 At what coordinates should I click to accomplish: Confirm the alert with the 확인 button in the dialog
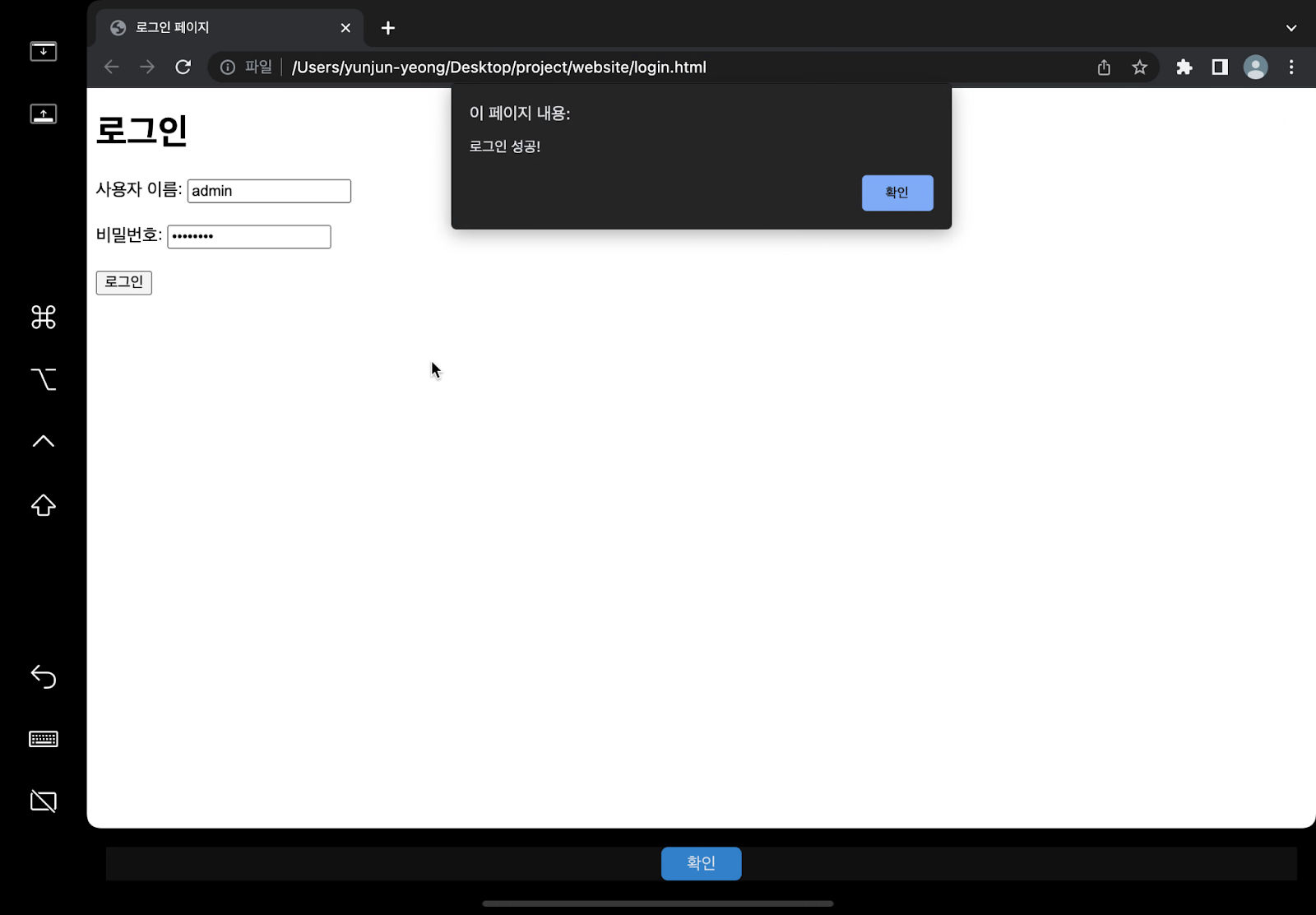897,193
